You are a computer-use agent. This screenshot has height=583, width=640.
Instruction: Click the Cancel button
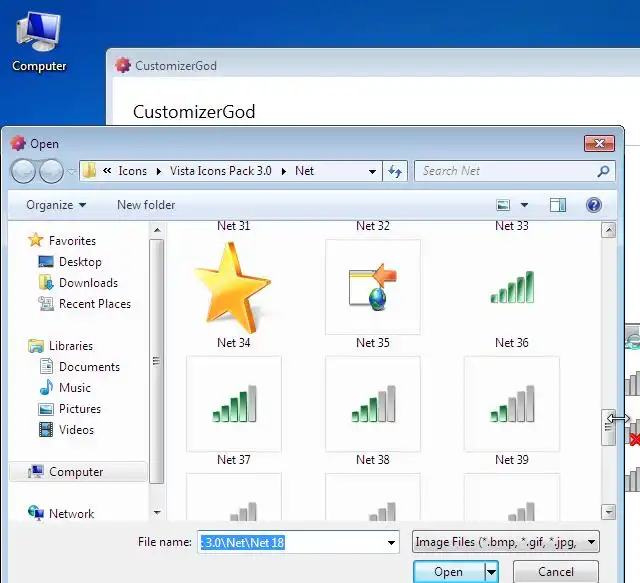(x=556, y=572)
